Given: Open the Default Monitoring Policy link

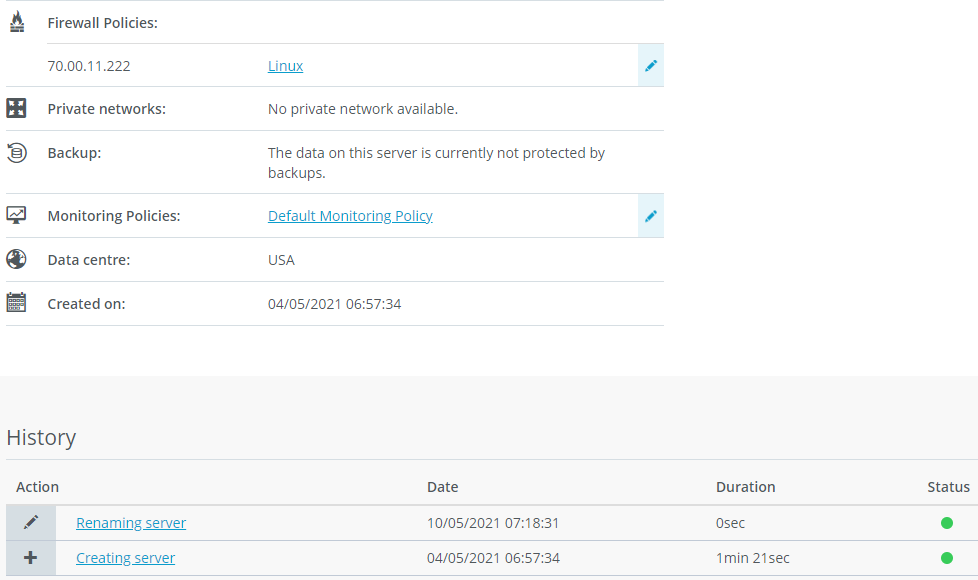Looking at the screenshot, I should point(350,216).
